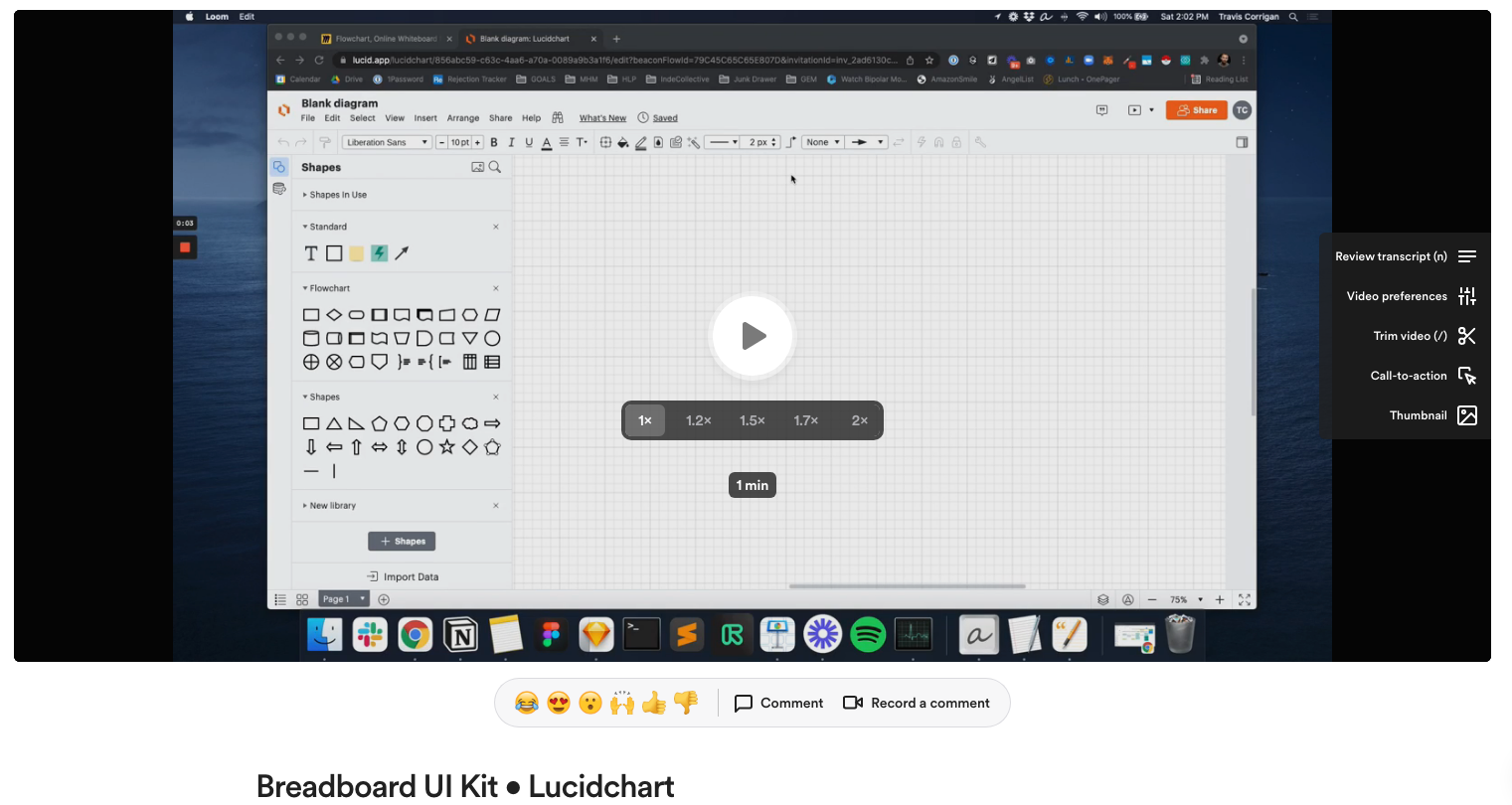Open Lucidchart File menu

click(308, 118)
